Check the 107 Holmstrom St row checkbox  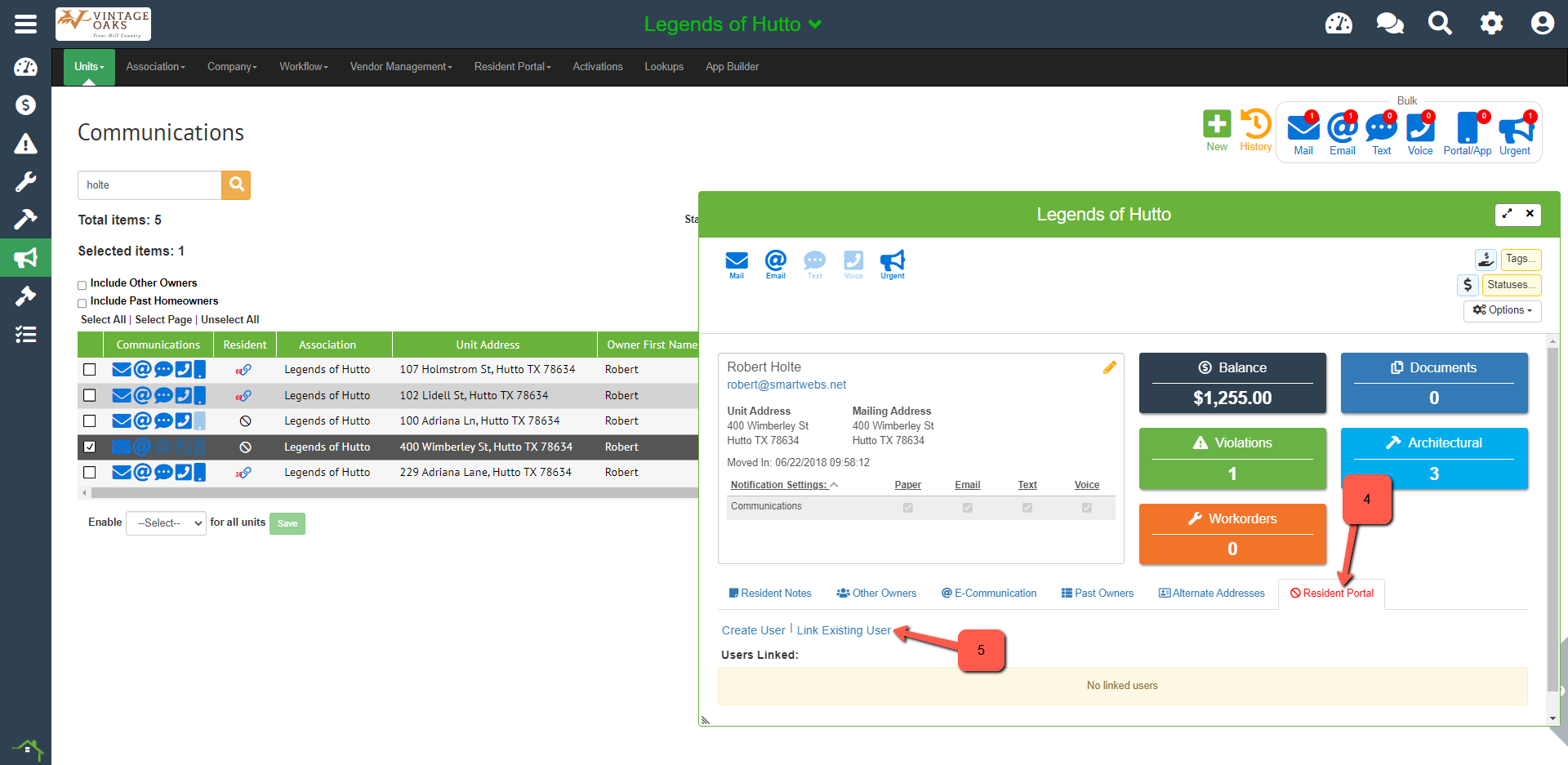tap(90, 370)
